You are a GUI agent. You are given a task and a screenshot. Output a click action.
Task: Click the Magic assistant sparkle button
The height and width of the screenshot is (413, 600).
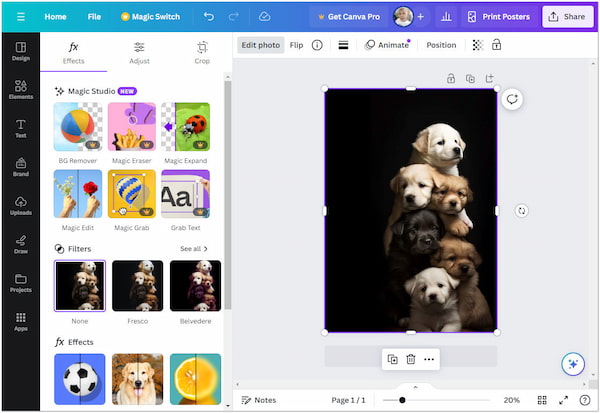pyautogui.click(x=573, y=364)
